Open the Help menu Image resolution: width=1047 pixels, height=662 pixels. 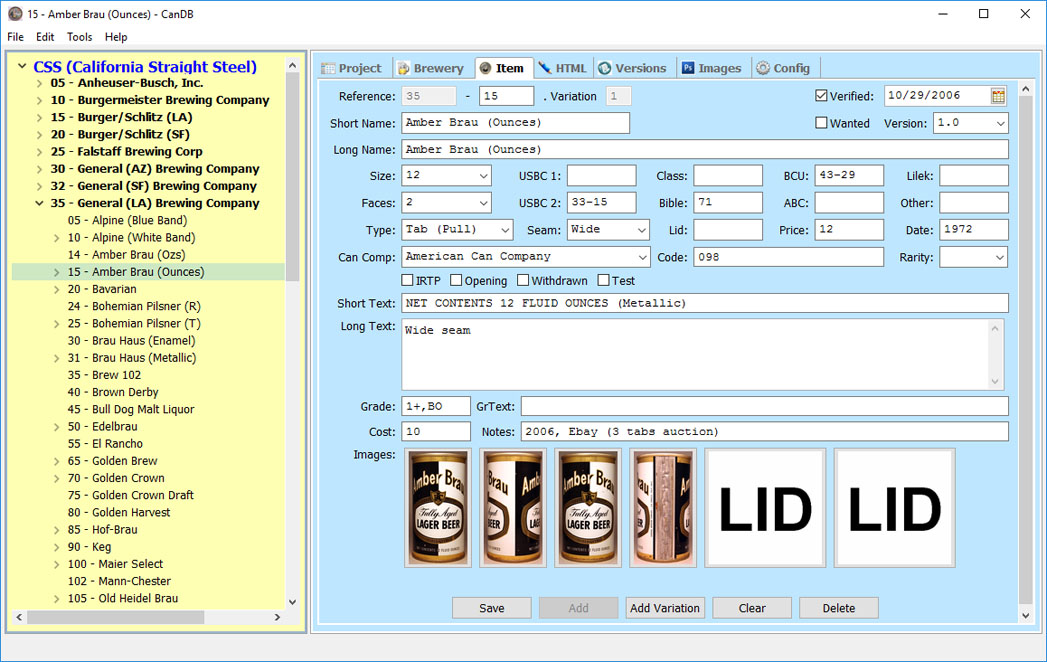point(116,37)
